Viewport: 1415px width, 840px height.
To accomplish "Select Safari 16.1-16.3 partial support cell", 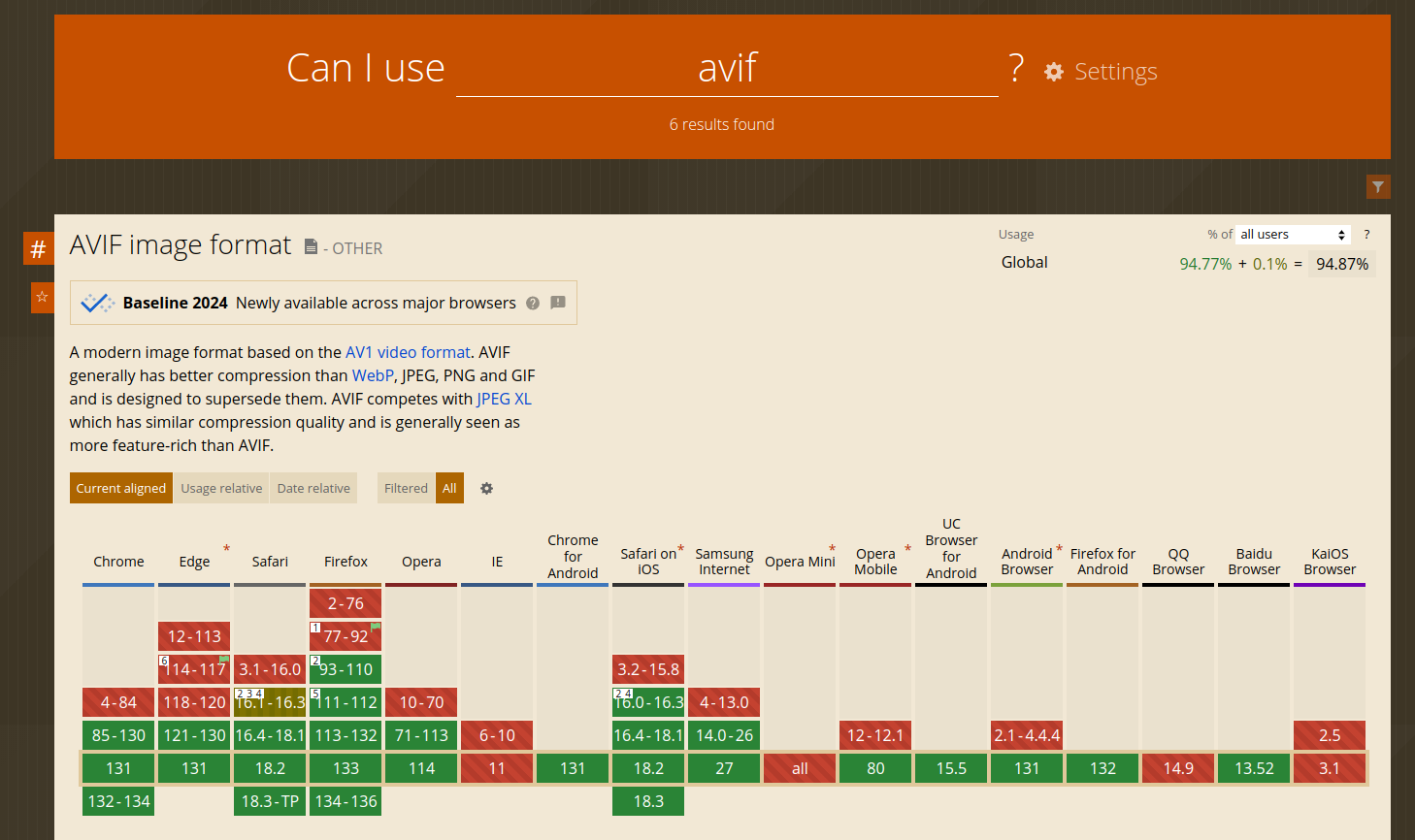I will (270, 702).
